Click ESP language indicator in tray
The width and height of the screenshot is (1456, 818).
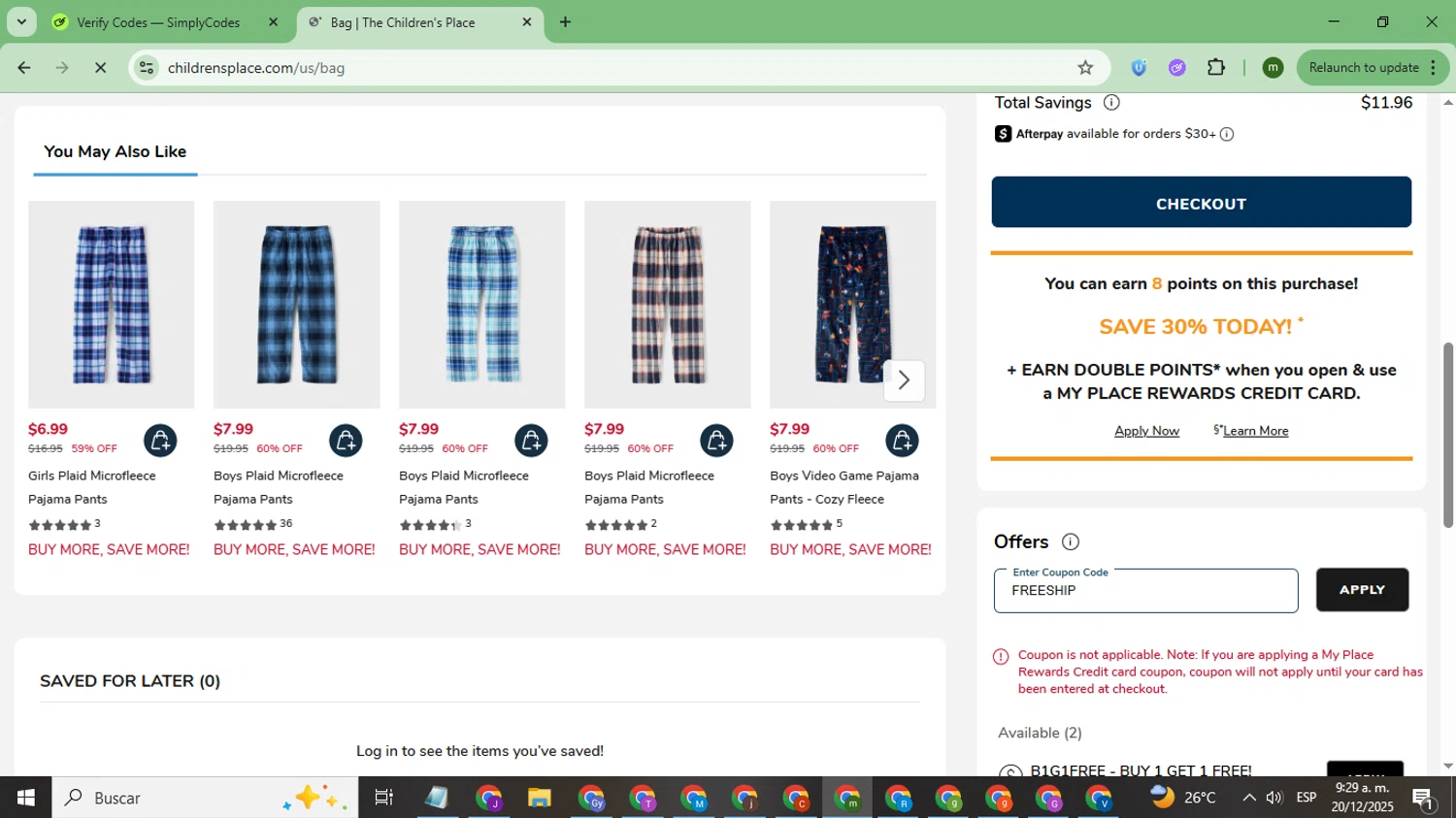click(1307, 798)
